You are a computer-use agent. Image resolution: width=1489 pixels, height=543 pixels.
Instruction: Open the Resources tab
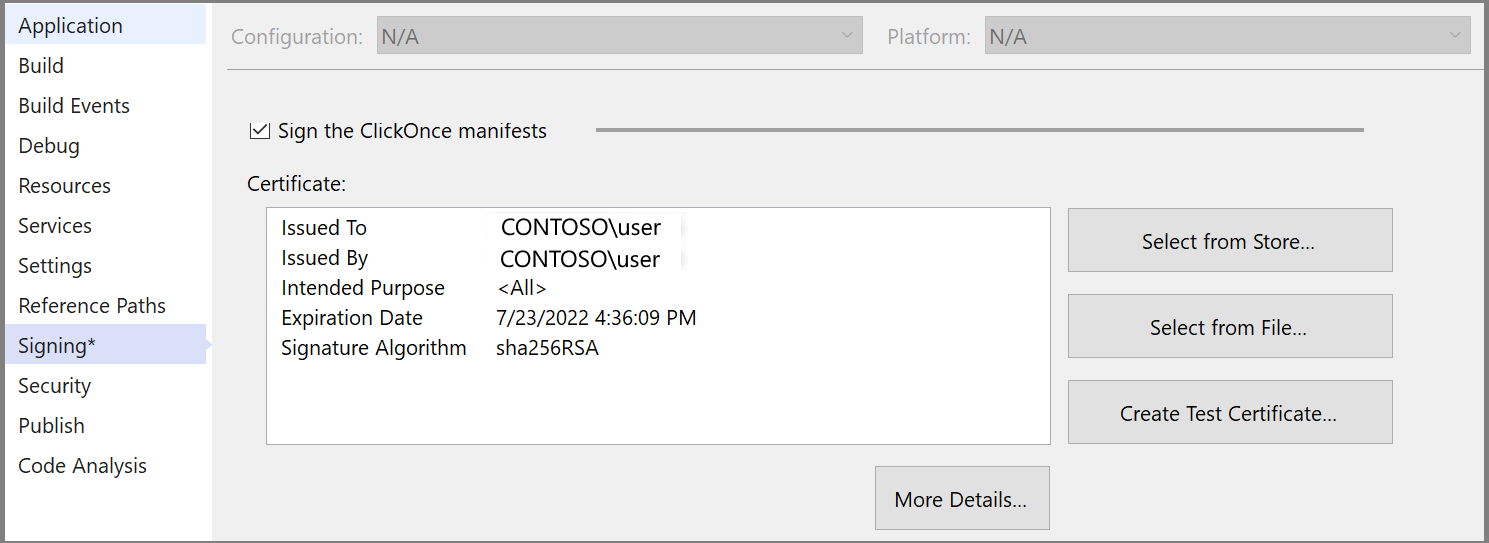pos(64,186)
